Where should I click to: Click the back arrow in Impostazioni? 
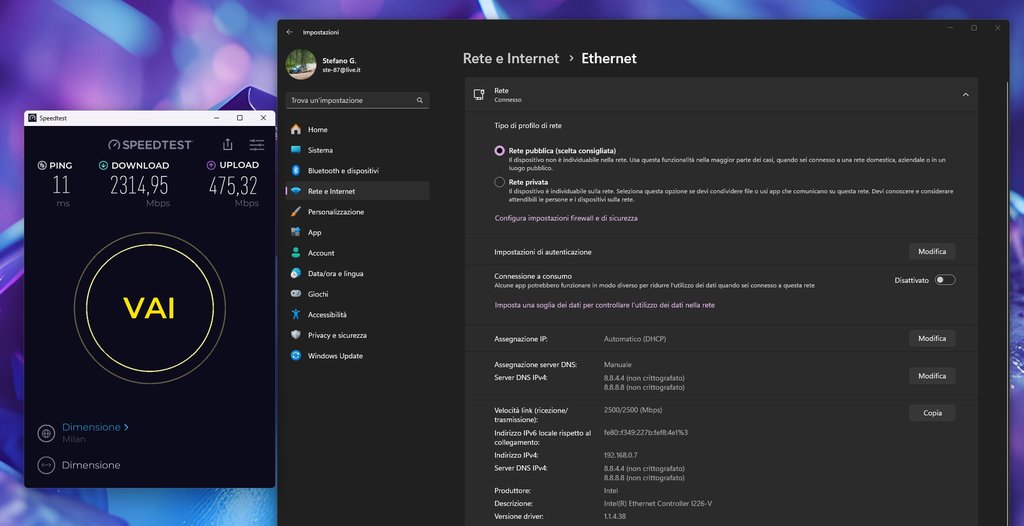point(290,32)
